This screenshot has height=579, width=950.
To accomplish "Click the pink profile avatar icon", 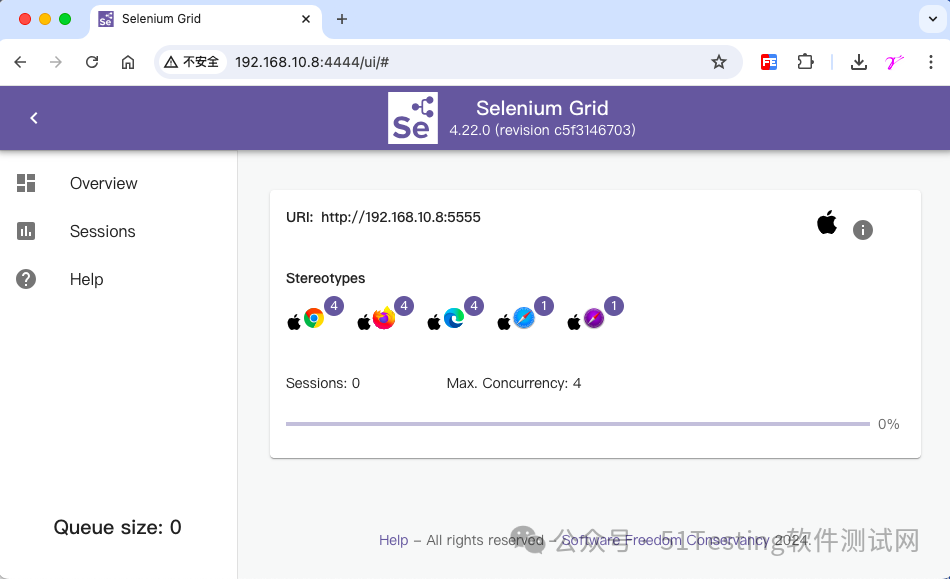I will [894, 62].
